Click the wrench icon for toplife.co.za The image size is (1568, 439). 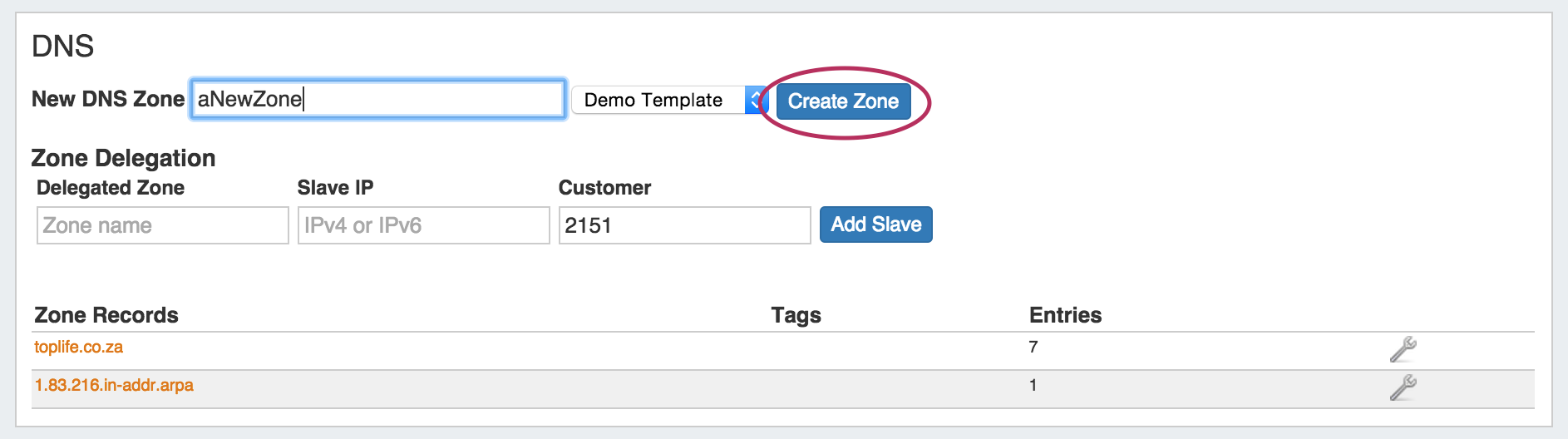click(1403, 349)
